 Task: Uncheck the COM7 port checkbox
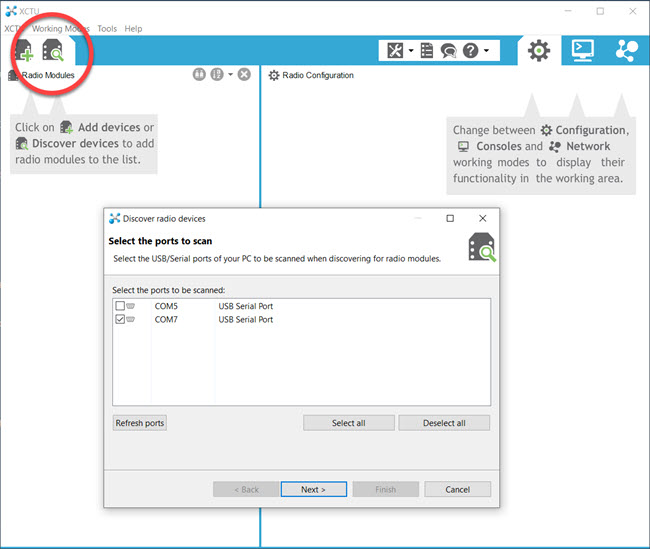pos(120,320)
